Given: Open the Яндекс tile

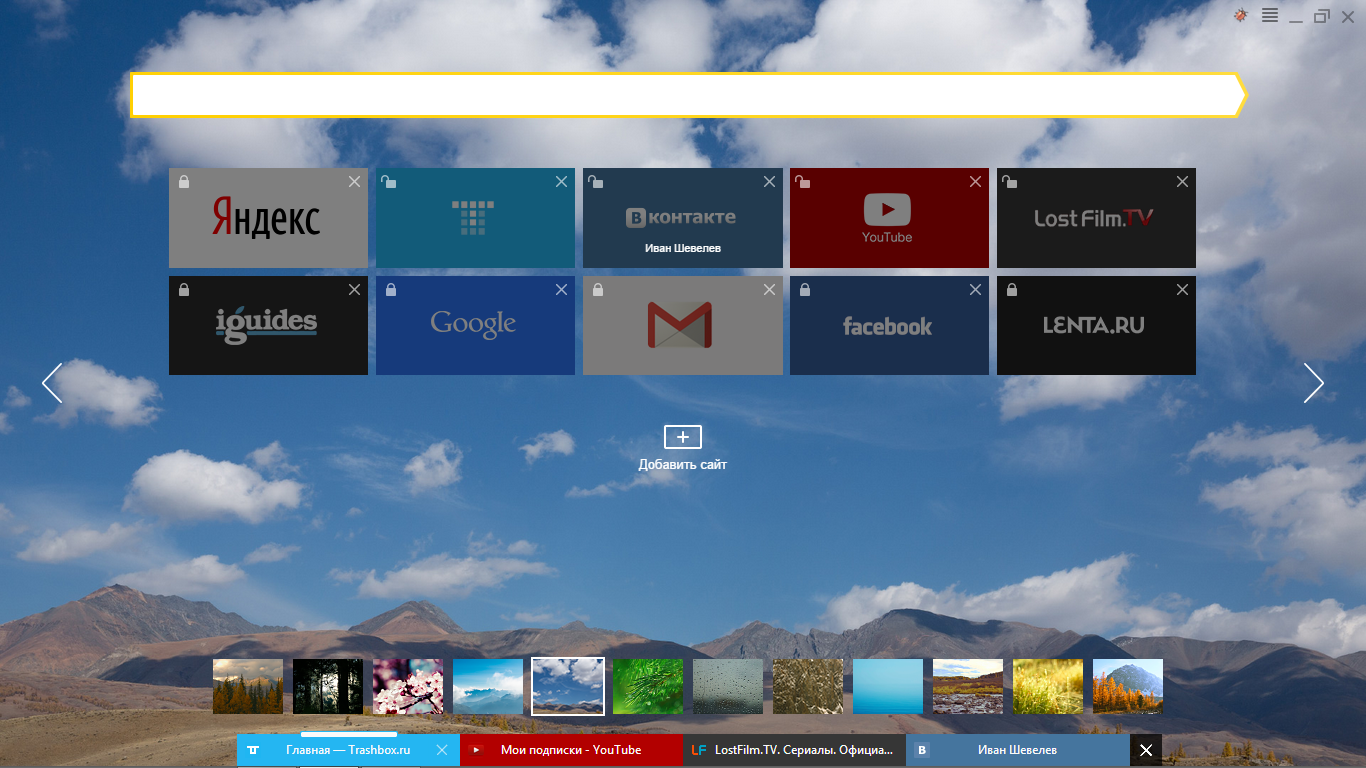Looking at the screenshot, I should tap(268, 218).
